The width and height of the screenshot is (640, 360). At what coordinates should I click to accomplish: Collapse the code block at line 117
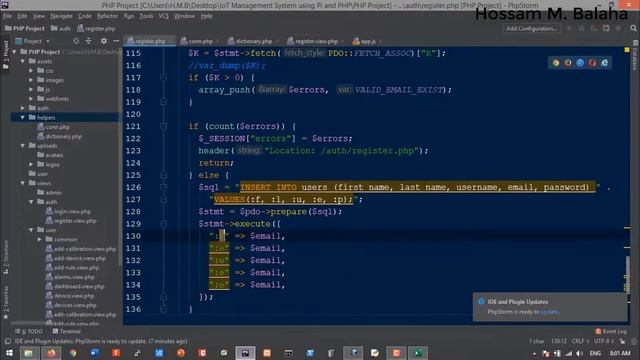(164, 78)
